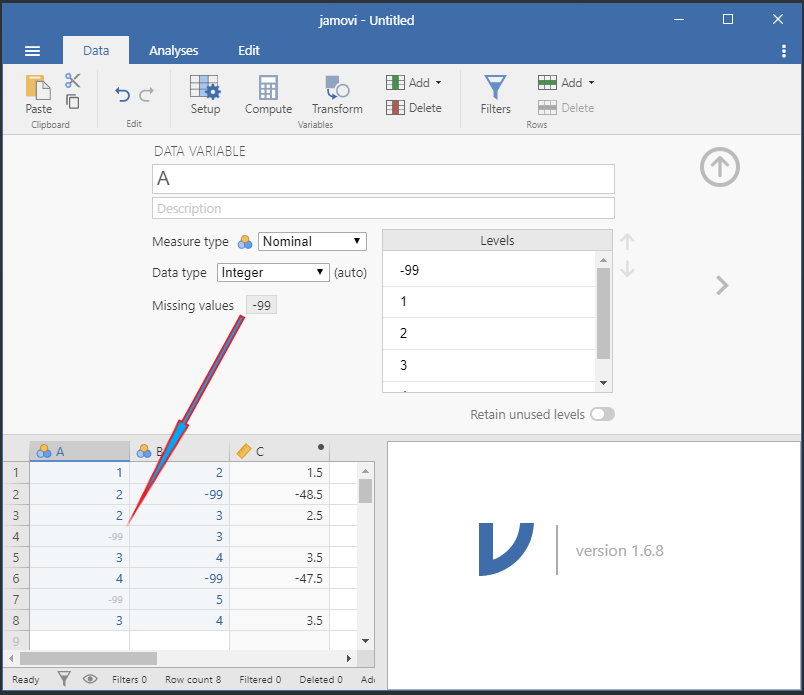Open Measure type Nominal dropdown
This screenshot has width=804, height=695.
(312, 242)
